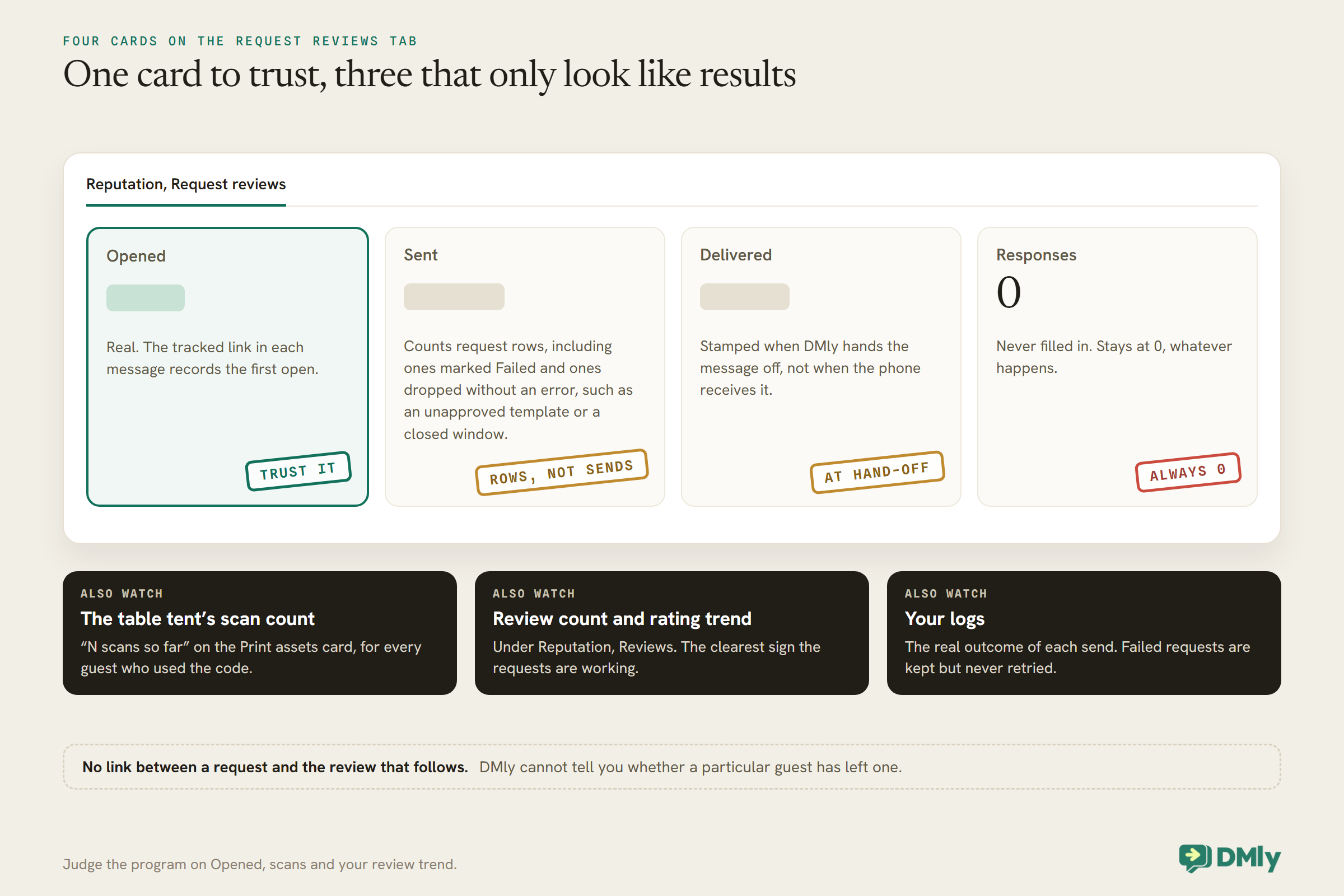The image size is (1344, 896).
Task: Click the 0 value in Responses card
Action: pos(1009,292)
